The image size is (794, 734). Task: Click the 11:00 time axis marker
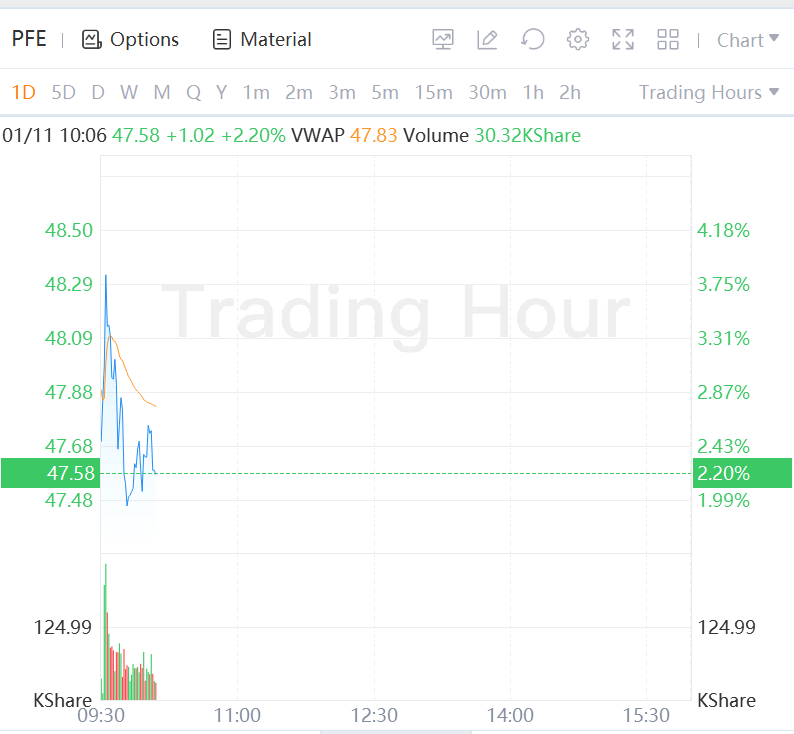click(238, 715)
